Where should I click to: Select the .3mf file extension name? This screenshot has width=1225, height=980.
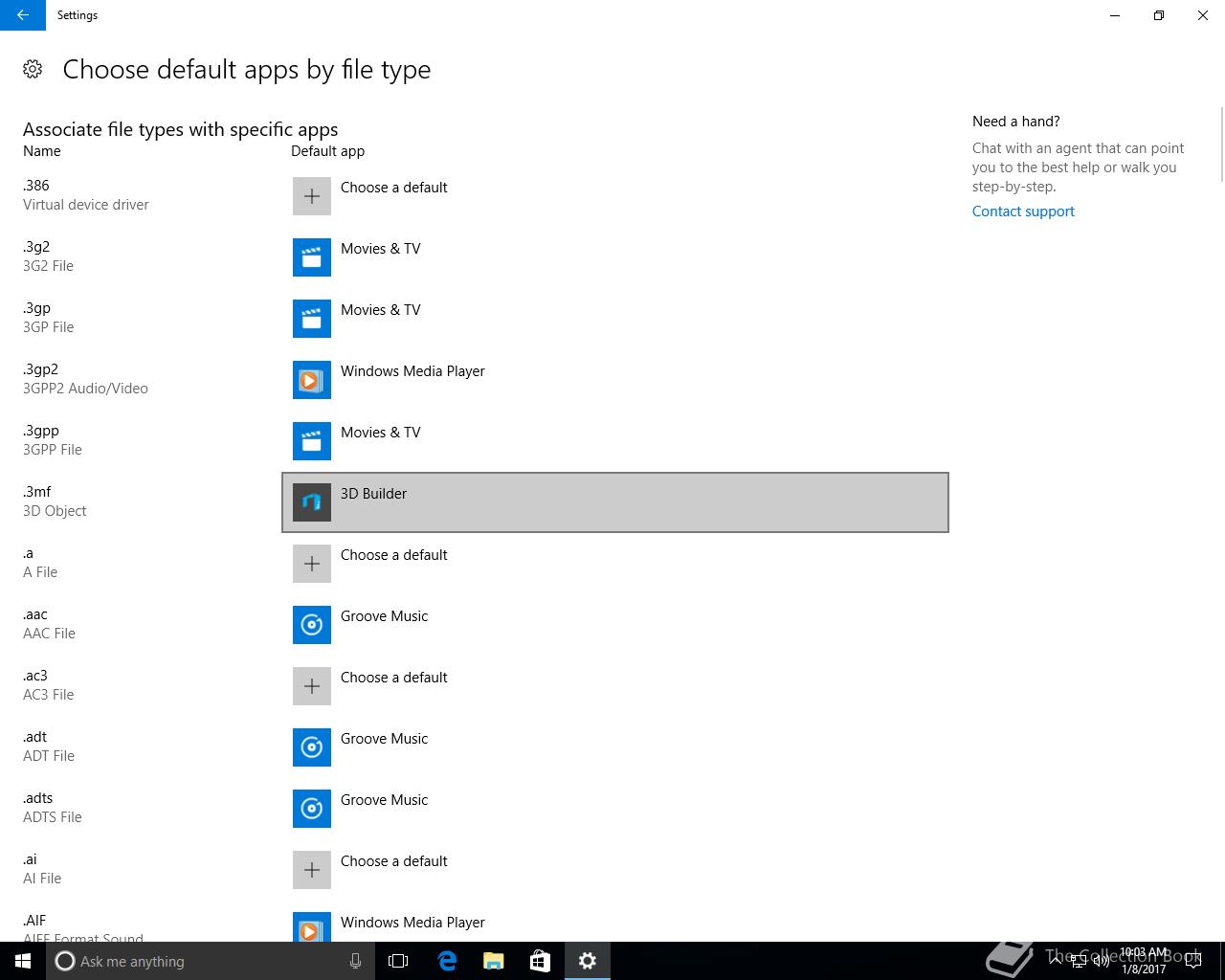coord(37,492)
